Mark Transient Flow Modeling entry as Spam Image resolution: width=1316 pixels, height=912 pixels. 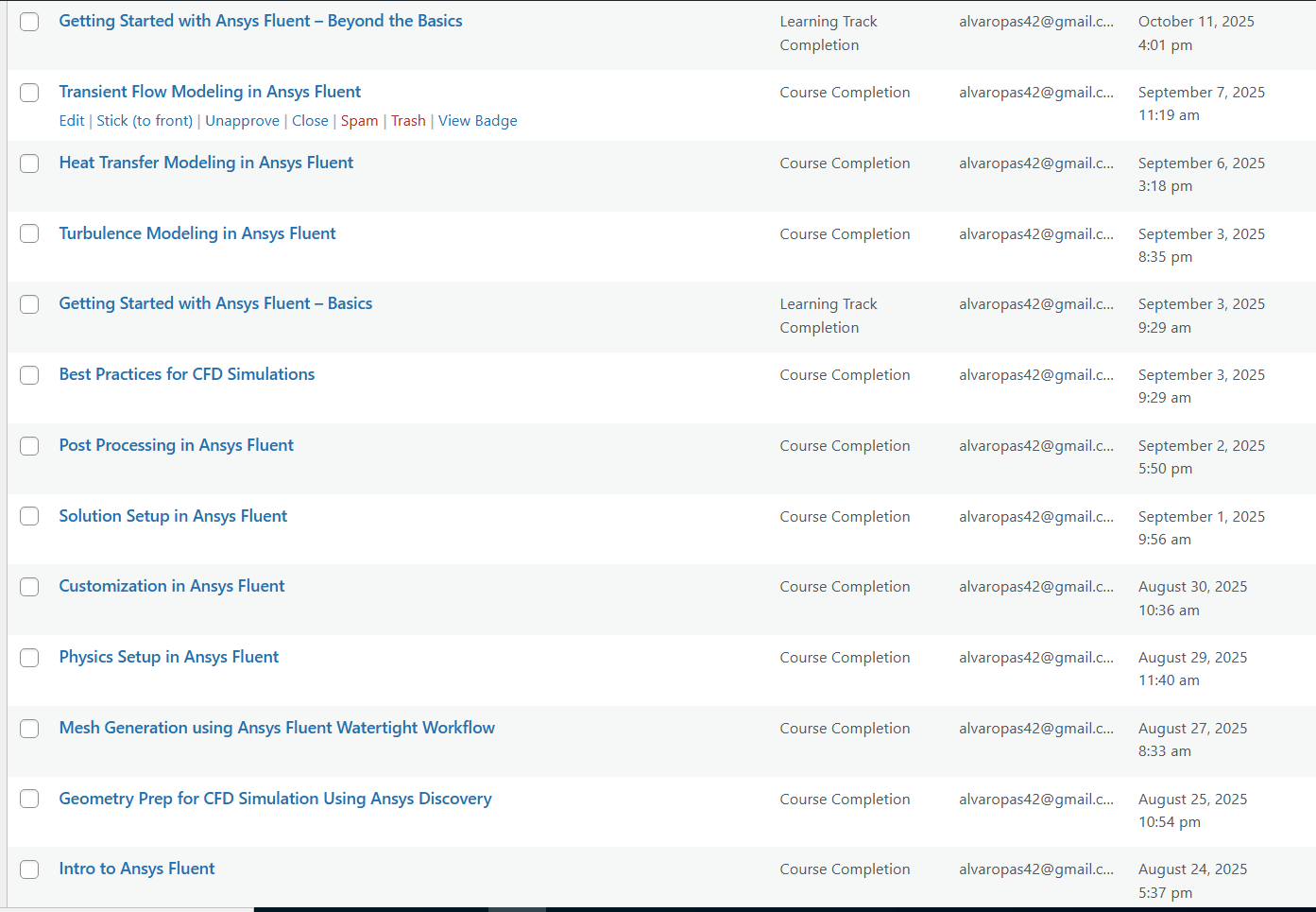click(x=360, y=121)
